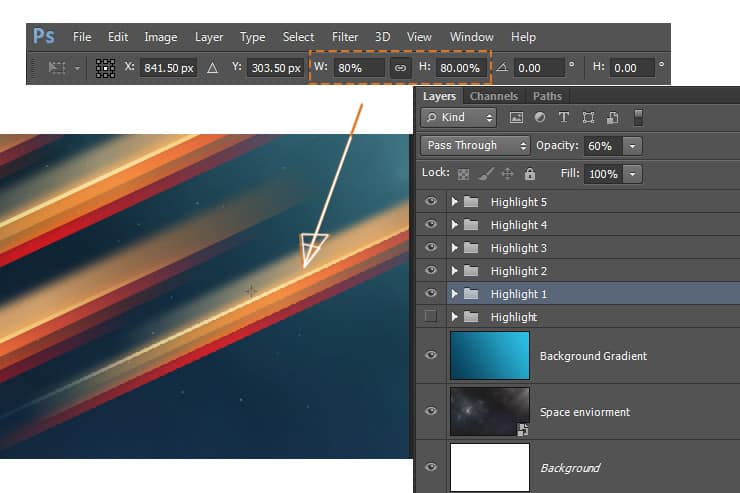740x493 pixels.
Task: Switch to the Channels tab
Action: pos(494,96)
